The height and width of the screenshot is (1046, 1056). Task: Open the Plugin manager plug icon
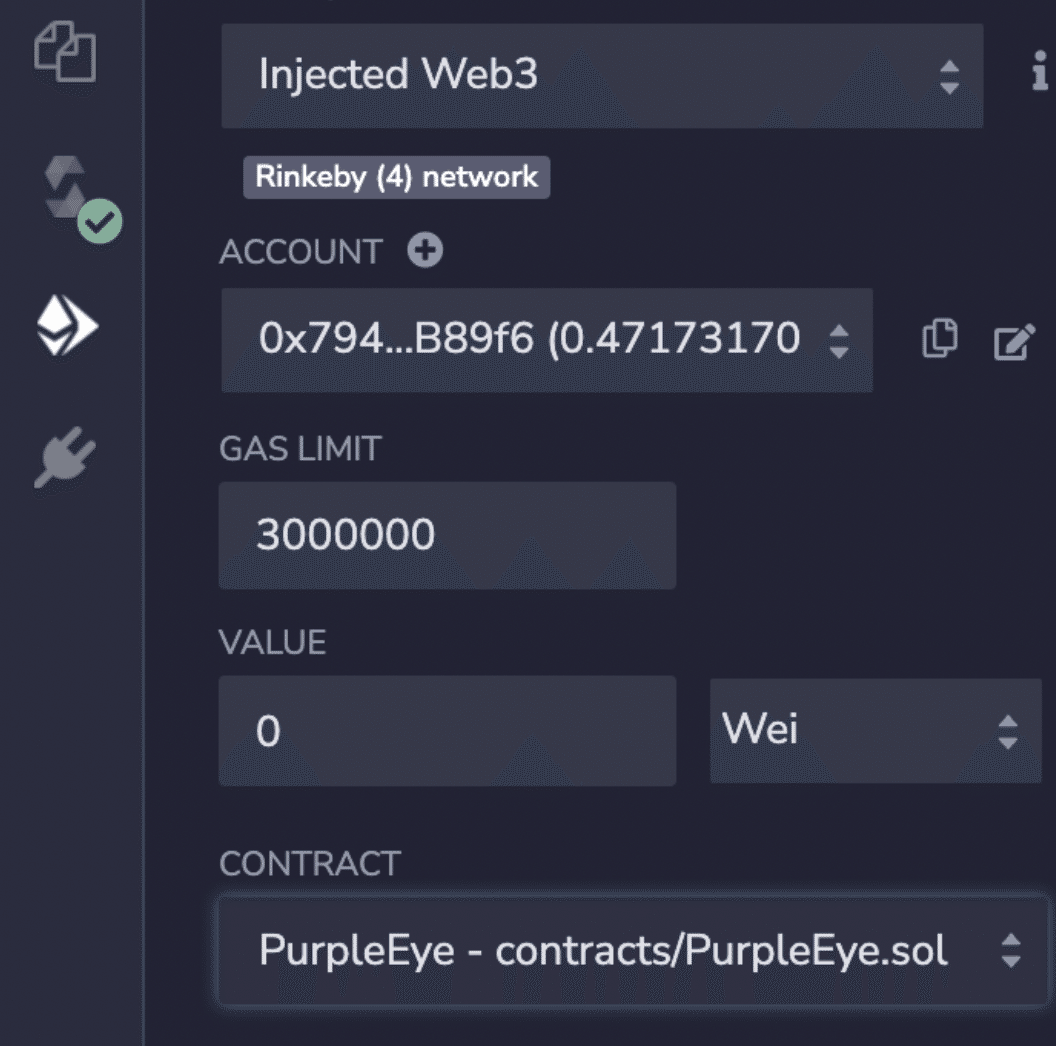point(65,457)
